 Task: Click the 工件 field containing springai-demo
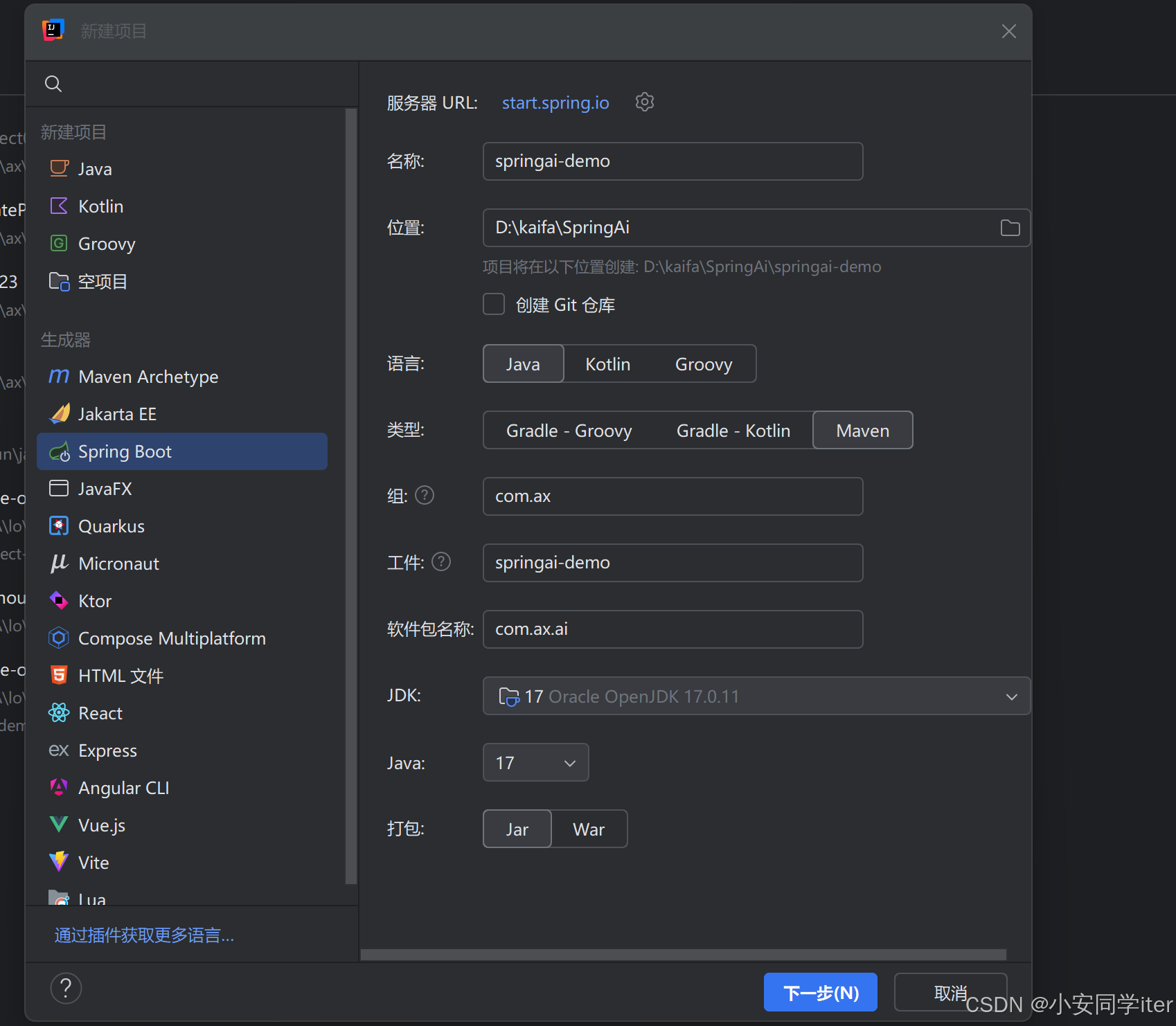[673, 563]
